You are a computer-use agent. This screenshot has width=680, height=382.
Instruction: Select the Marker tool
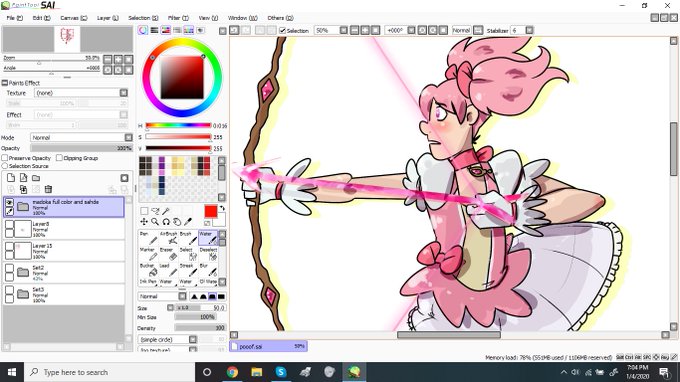(x=148, y=254)
